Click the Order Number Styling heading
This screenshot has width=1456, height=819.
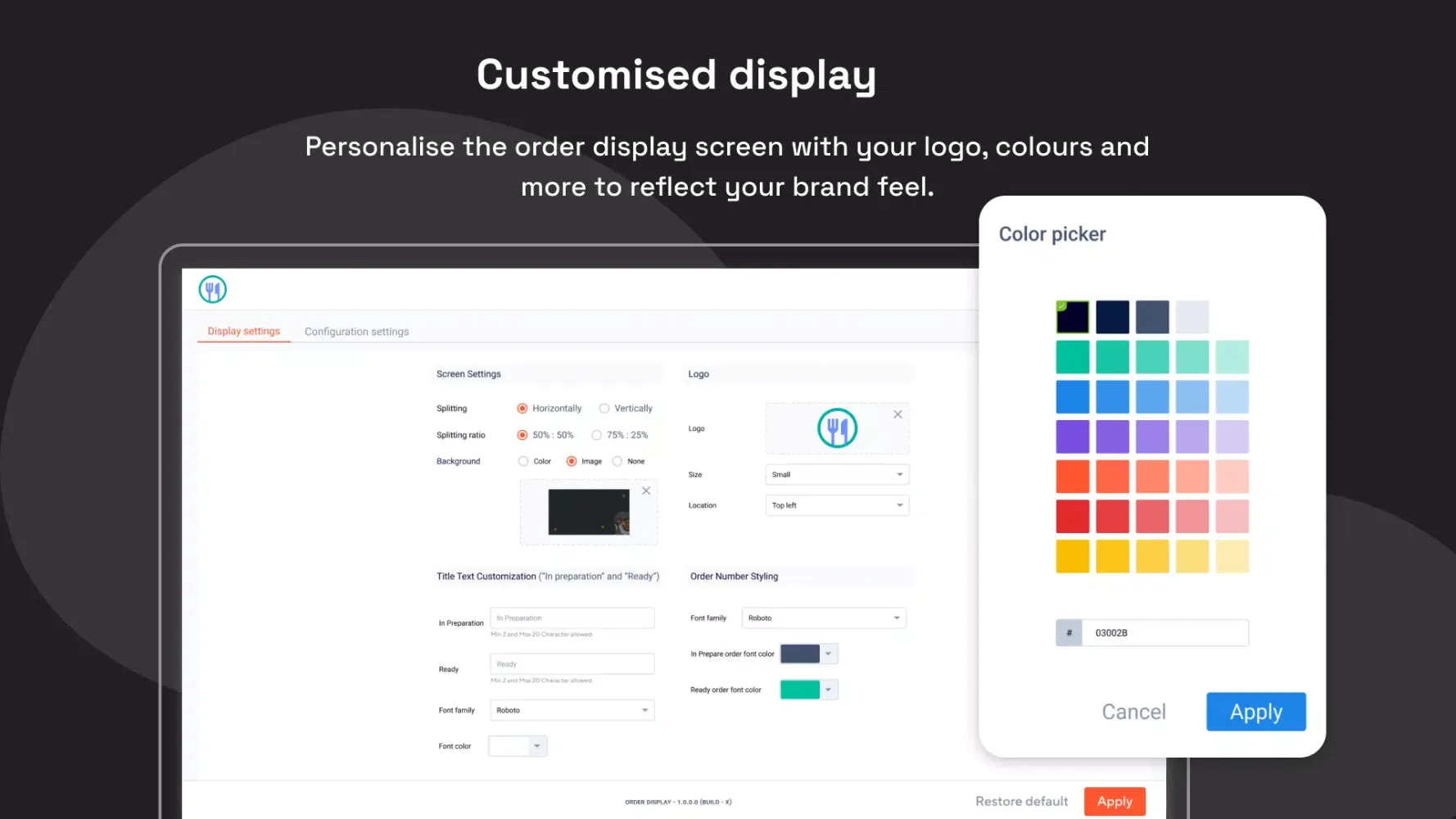pyautogui.click(x=734, y=577)
